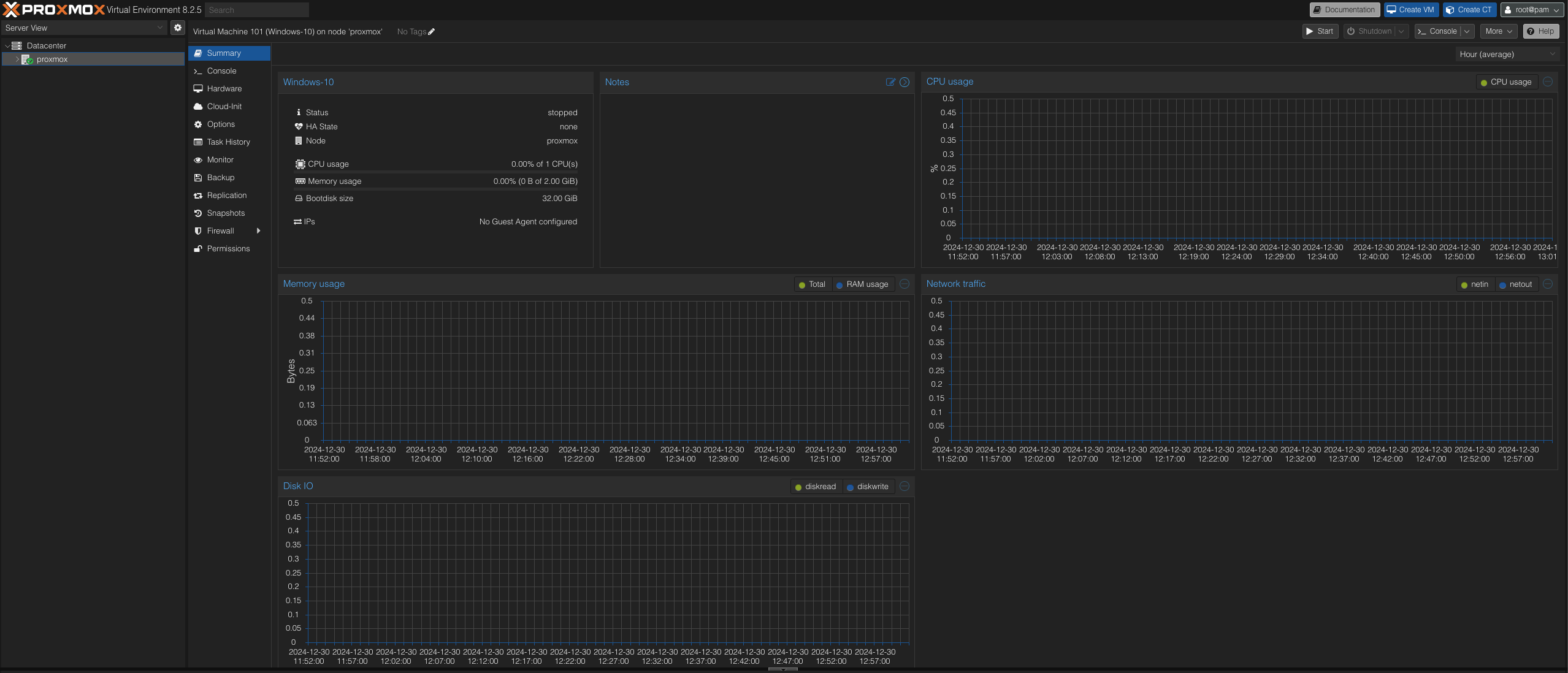Expand the Firewall submenu arrow
This screenshot has width=1568, height=673.
click(x=259, y=231)
